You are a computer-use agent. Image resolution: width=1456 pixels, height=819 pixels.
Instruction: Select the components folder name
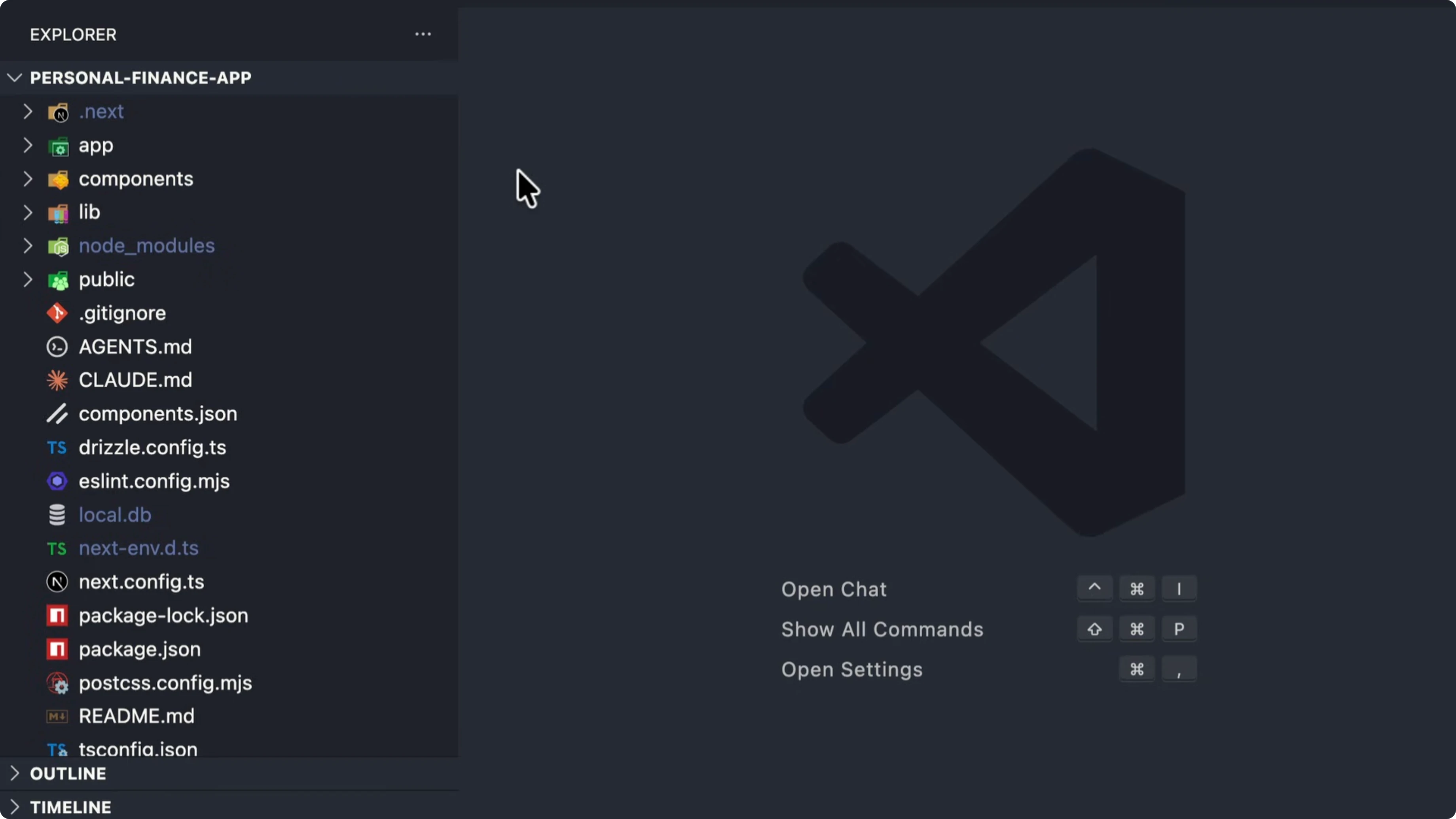tap(136, 180)
